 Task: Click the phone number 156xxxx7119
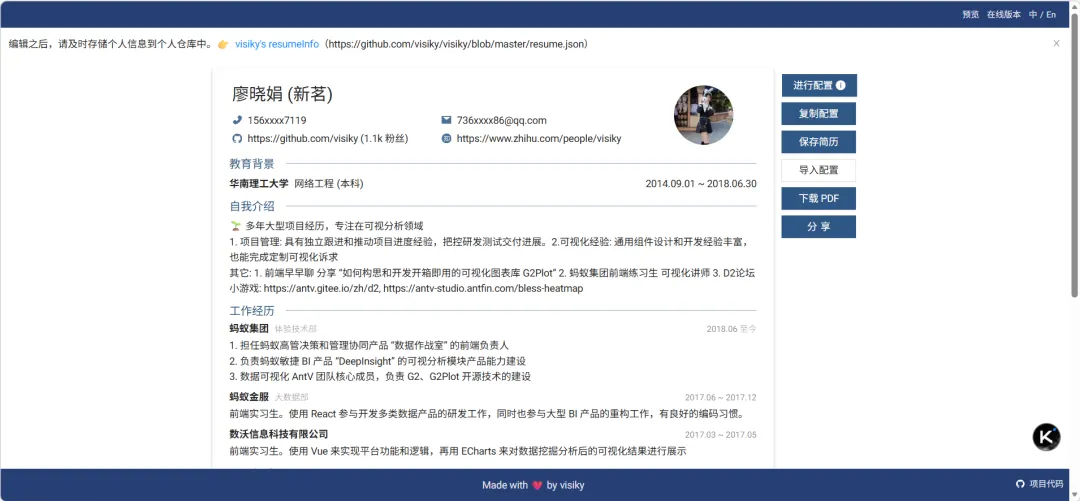tap(277, 120)
